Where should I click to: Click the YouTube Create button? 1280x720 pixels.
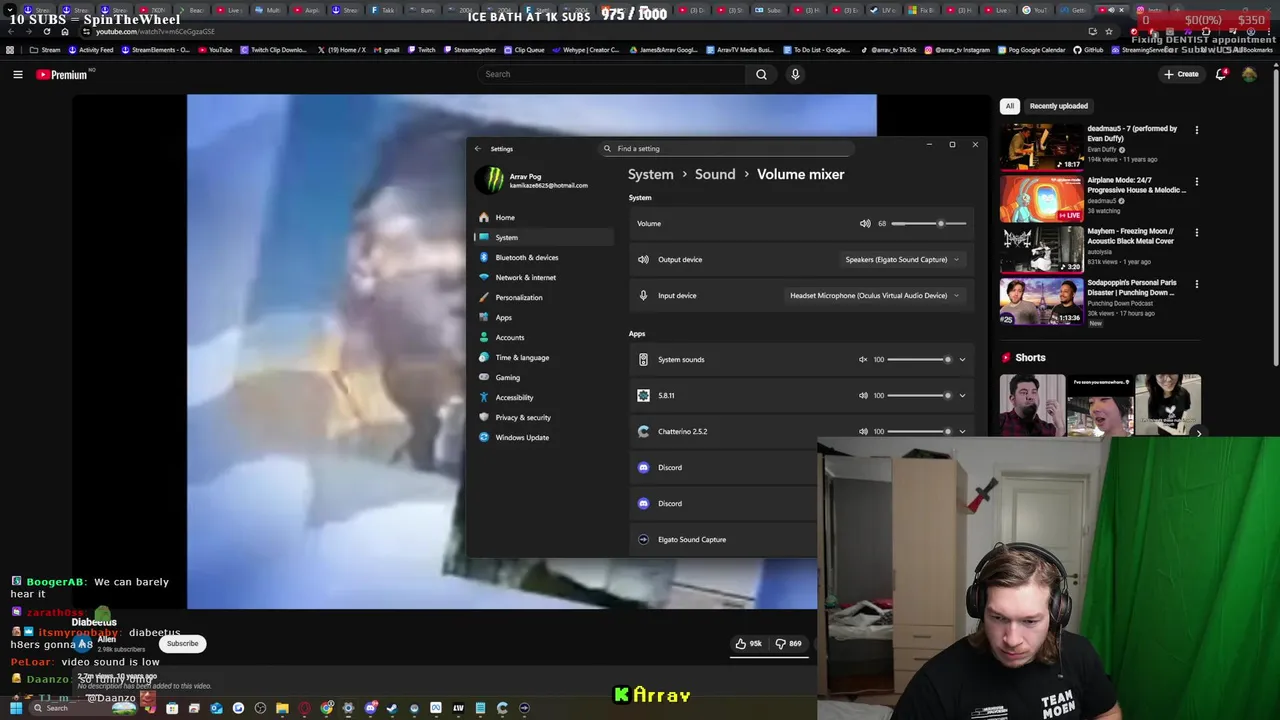(x=1181, y=74)
